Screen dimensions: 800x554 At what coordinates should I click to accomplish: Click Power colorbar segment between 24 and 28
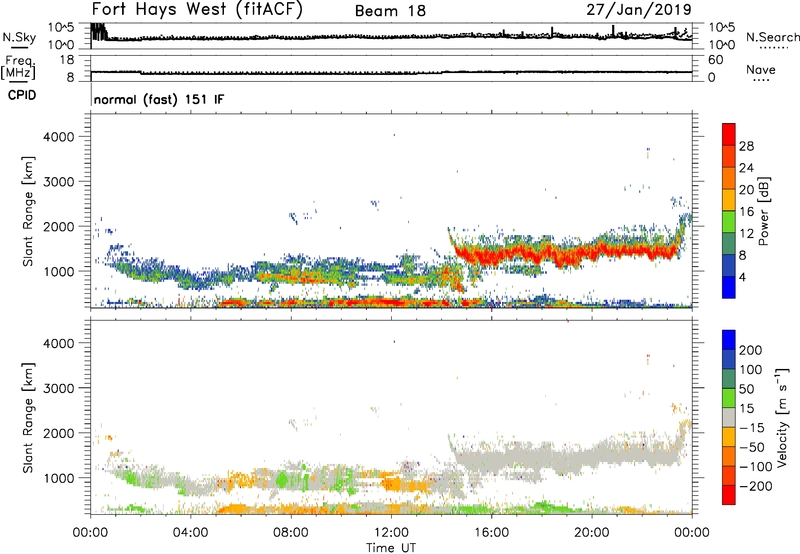click(729, 156)
